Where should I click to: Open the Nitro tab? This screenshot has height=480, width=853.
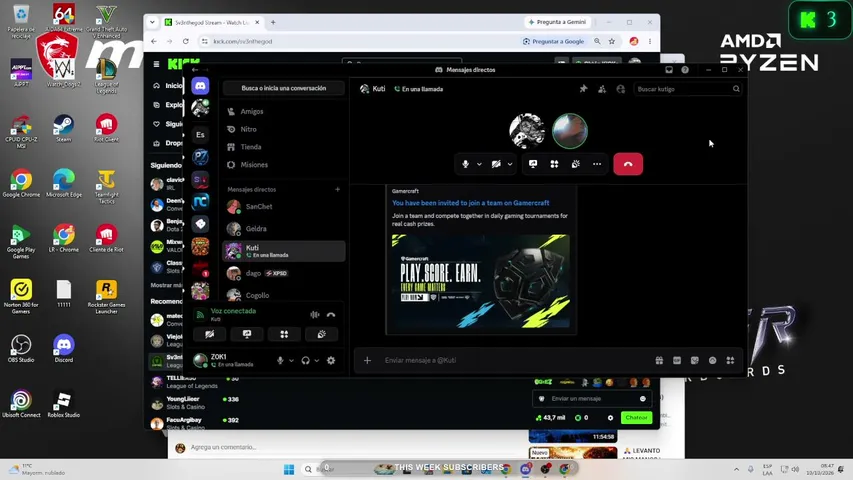tap(283, 129)
